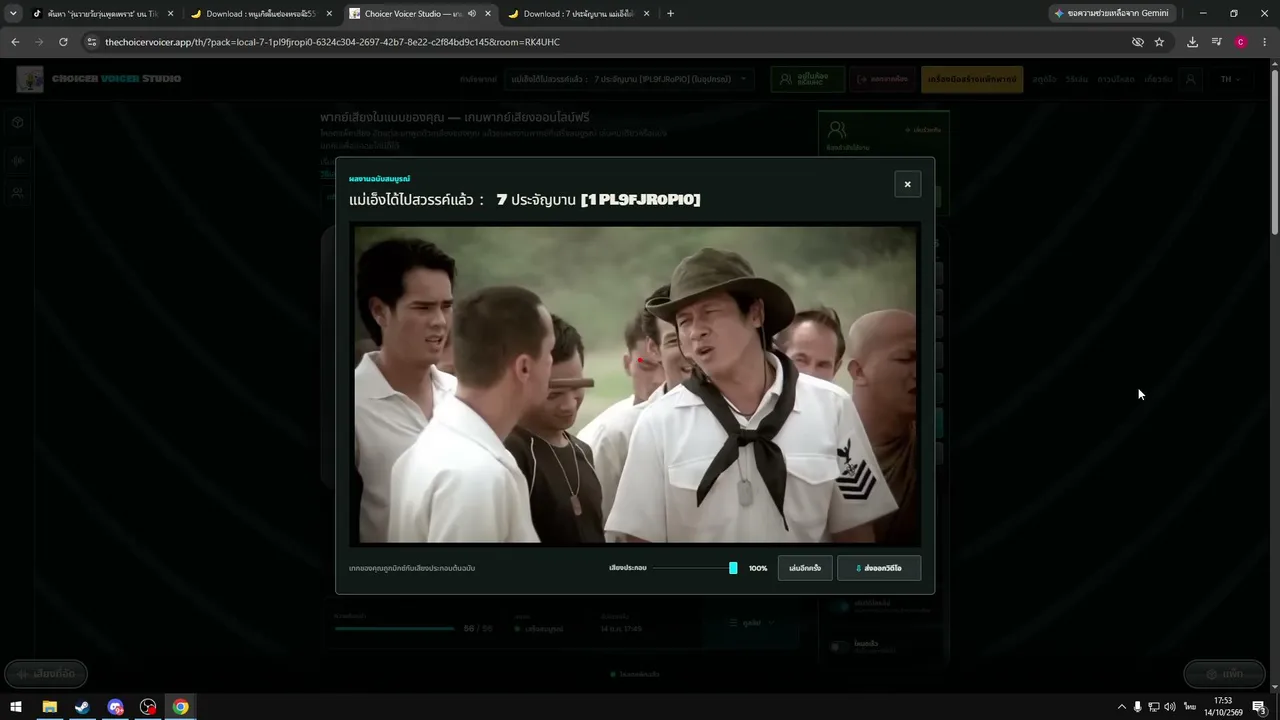Viewport: 1280px width, 720px height.
Task: Switch to the TikTok search tab
Action: 103,14
